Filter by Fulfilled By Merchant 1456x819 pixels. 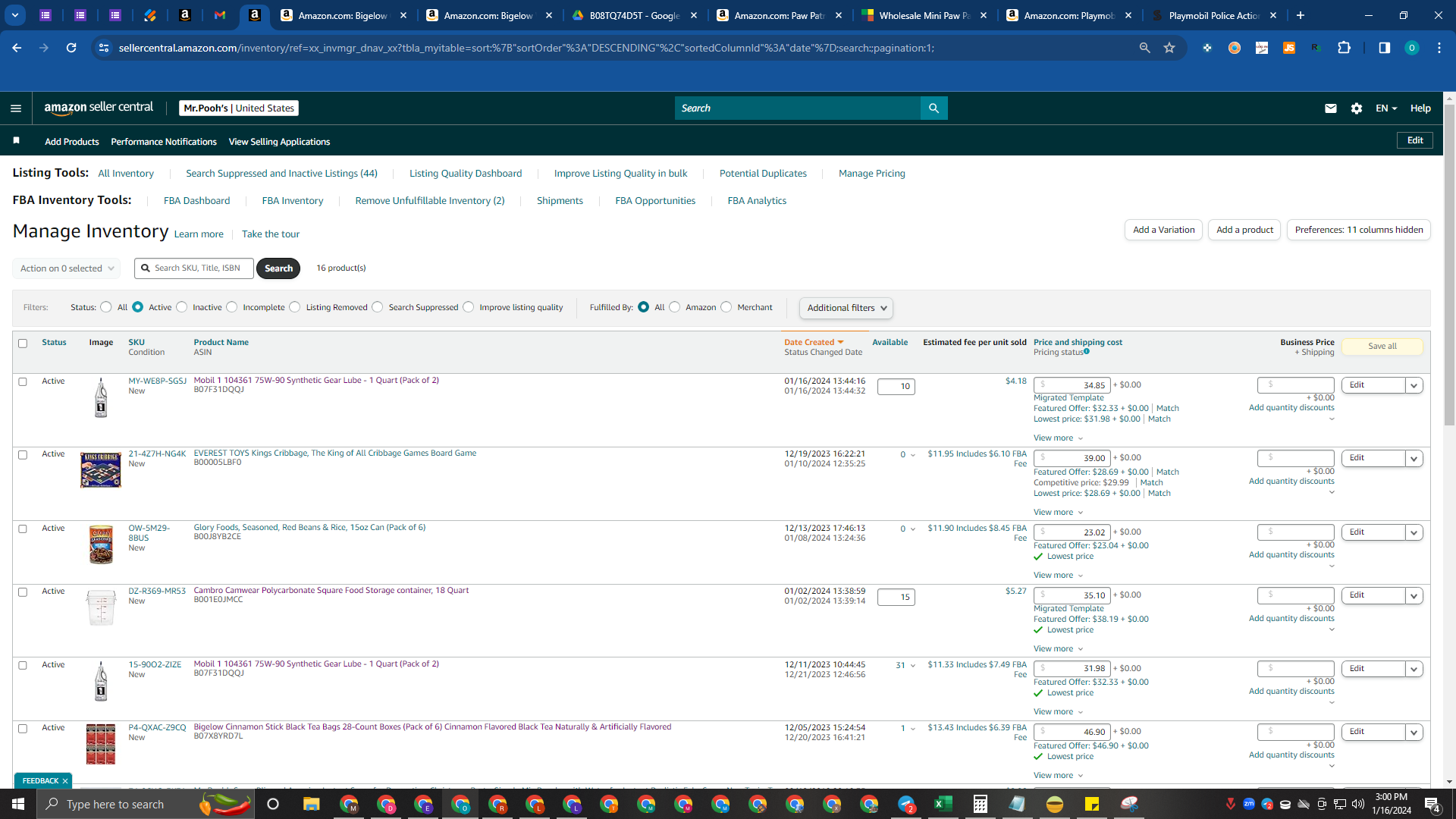(x=726, y=307)
